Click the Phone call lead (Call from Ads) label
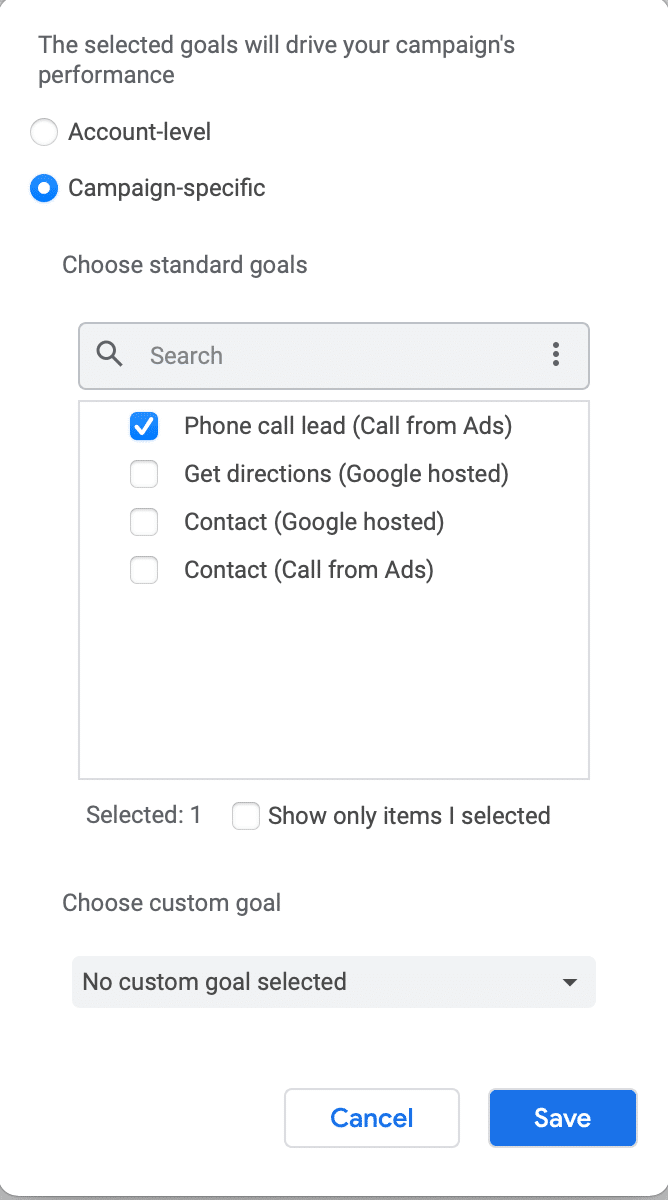This screenshot has width=668, height=1200. pos(347,426)
